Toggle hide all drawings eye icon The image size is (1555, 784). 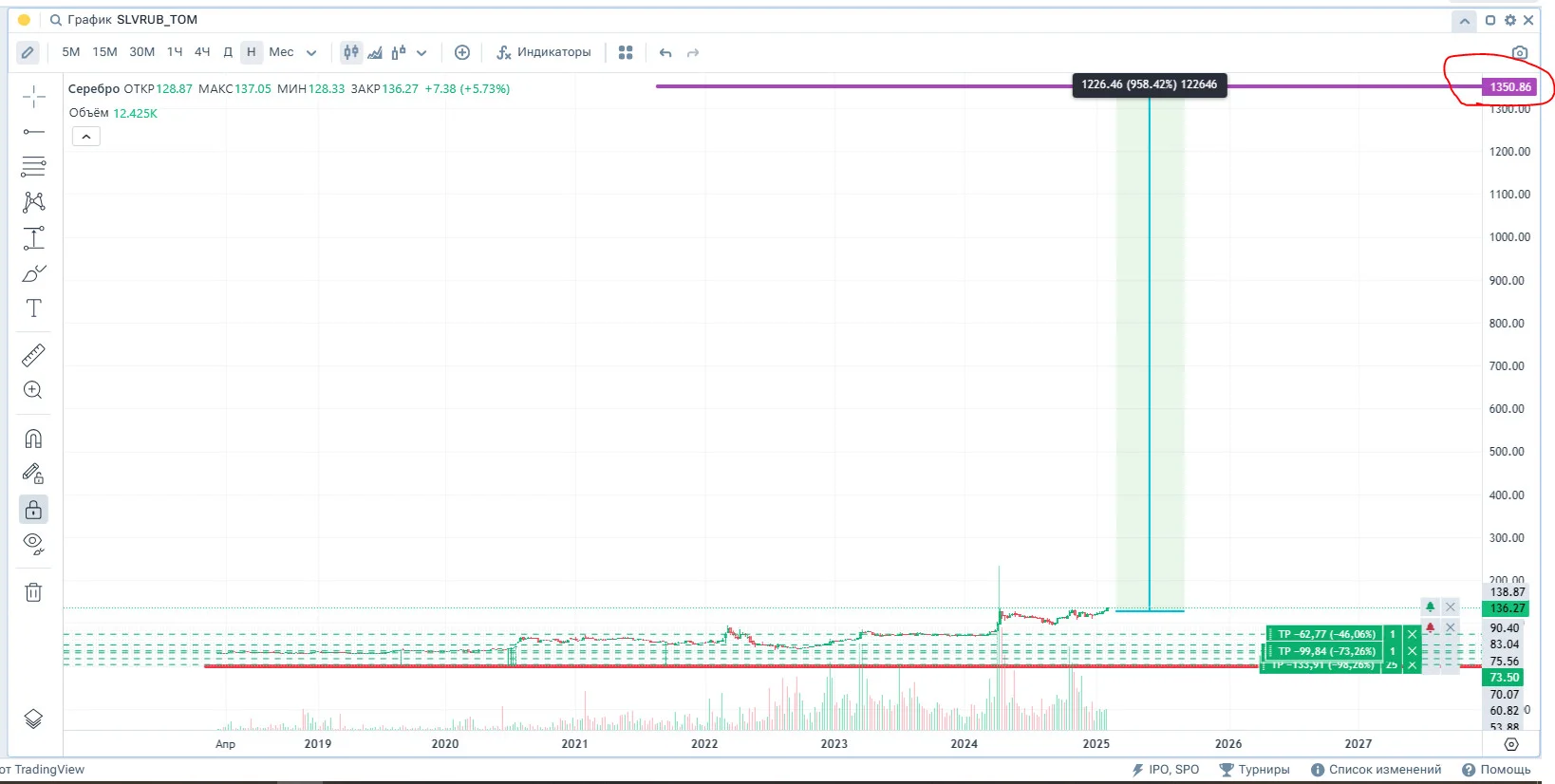click(33, 544)
